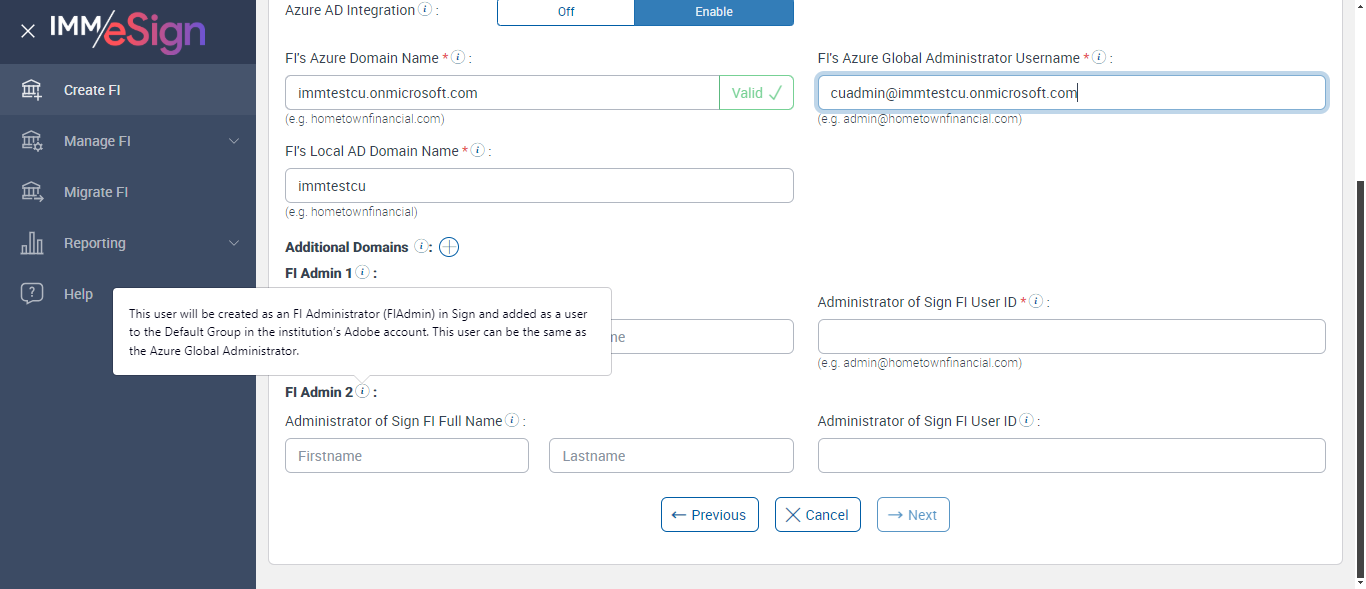The image size is (1366, 589).
Task: Switch Azure AD Integration to Off
Action: (x=565, y=12)
